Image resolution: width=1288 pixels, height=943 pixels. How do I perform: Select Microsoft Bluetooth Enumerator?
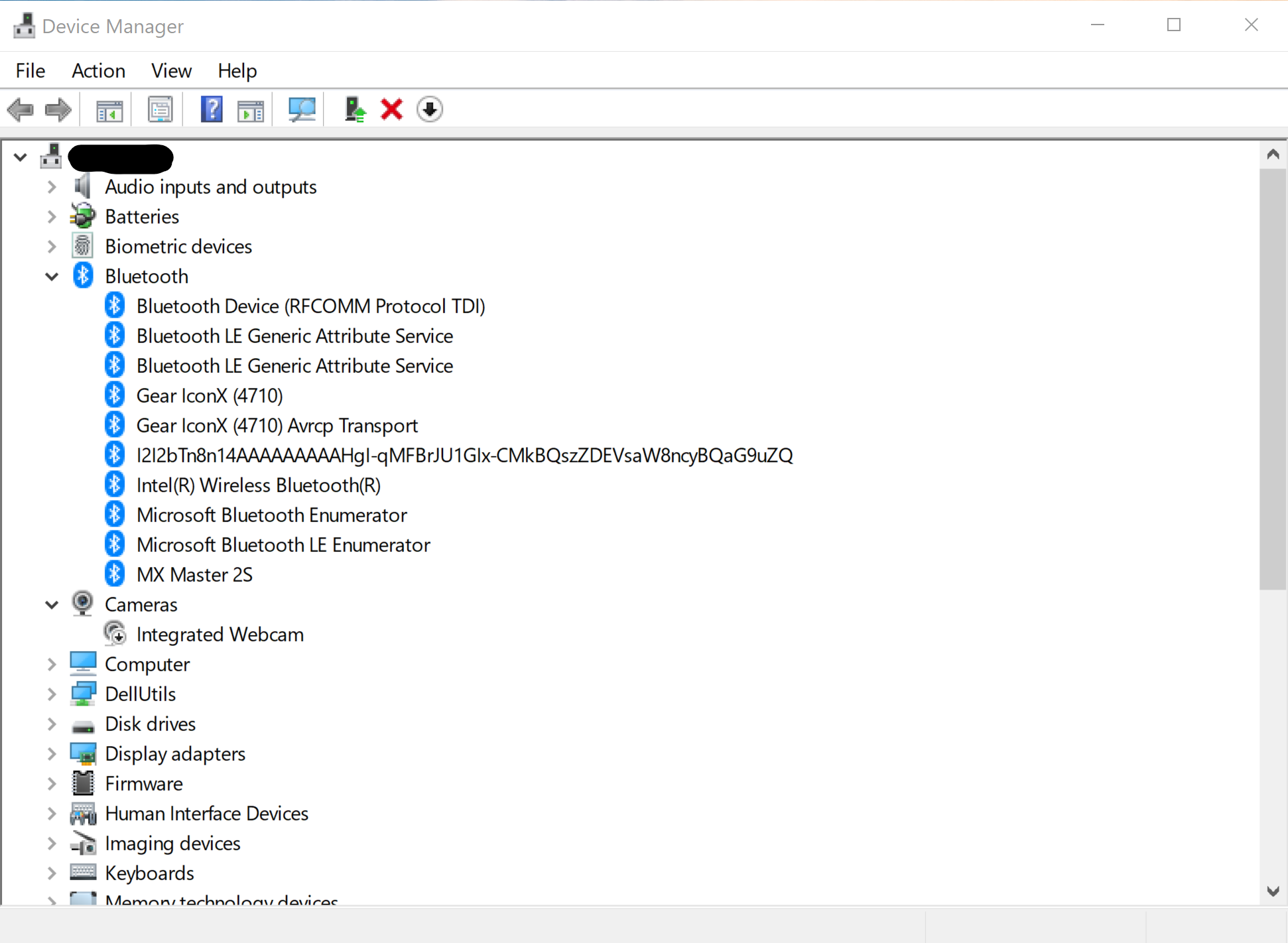click(272, 515)
